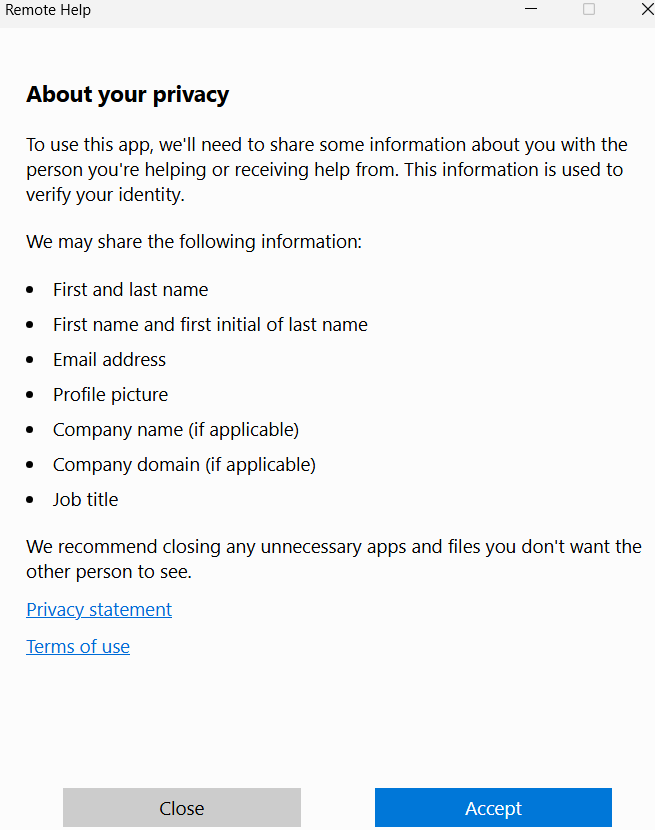Viewport: 655px width, 830px height.
Task: Click Company name (if applicable) item
Action: (176, 430)
